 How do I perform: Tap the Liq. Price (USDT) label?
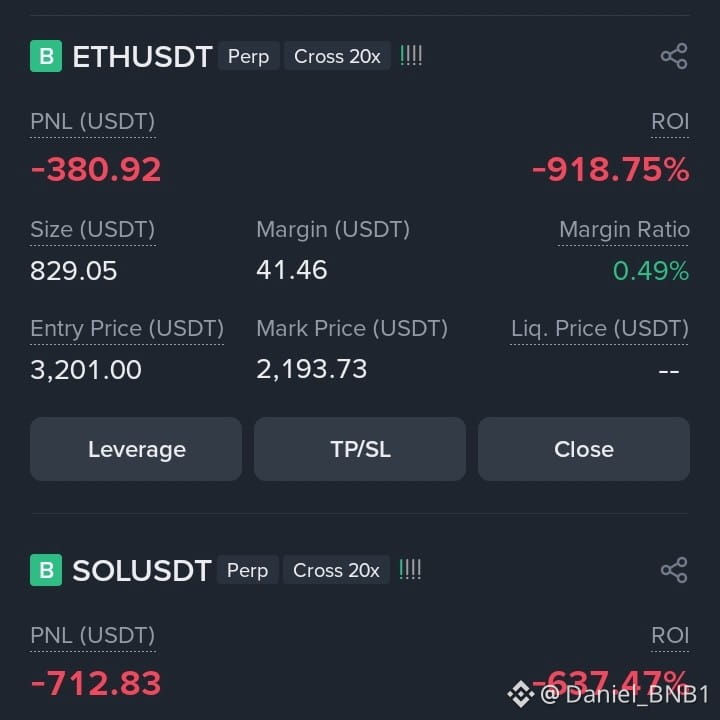tap(600, 328)
